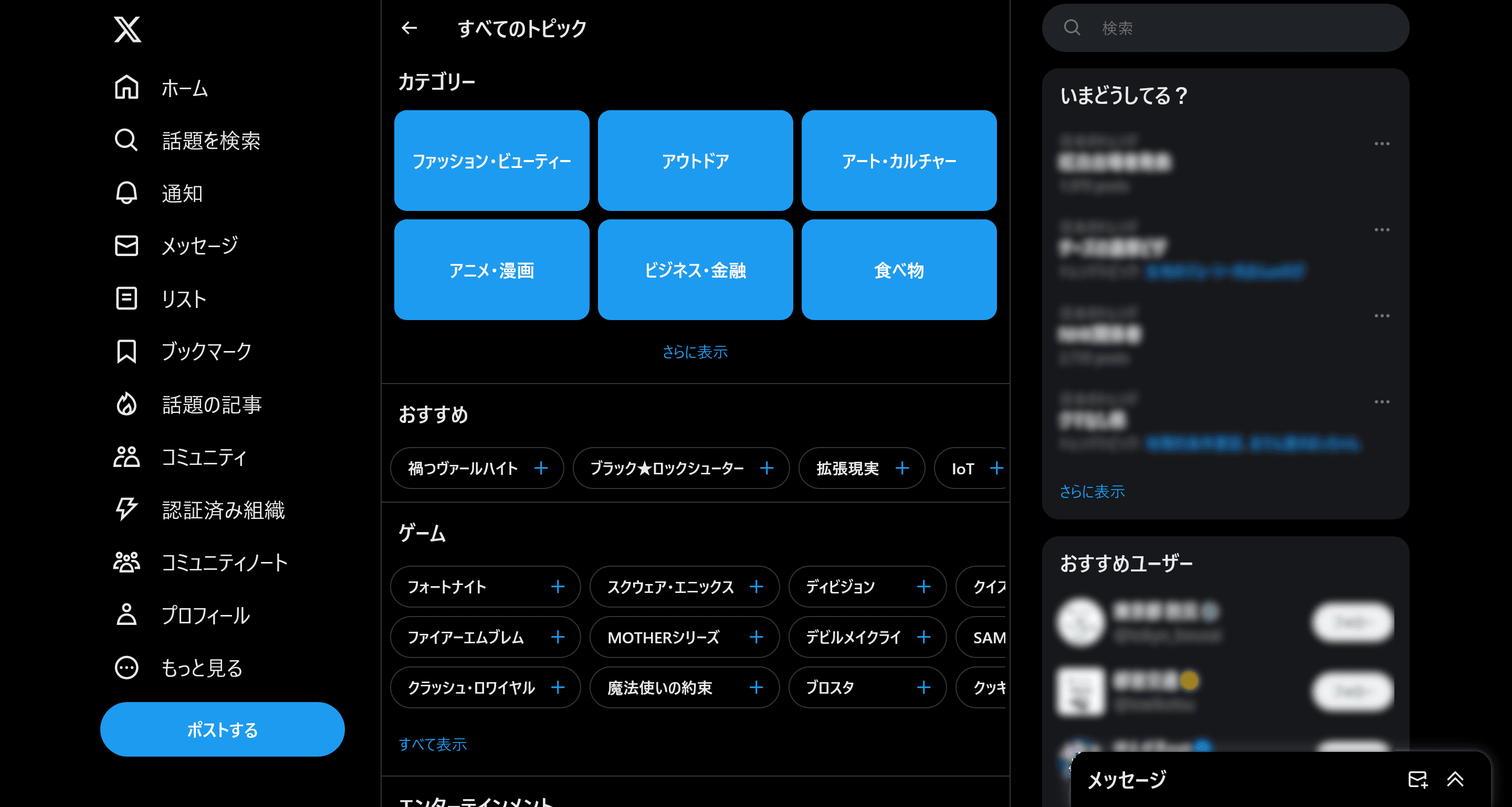Open more options for second trend
Screen dimensions: 1512x807
pos(1382,230)
